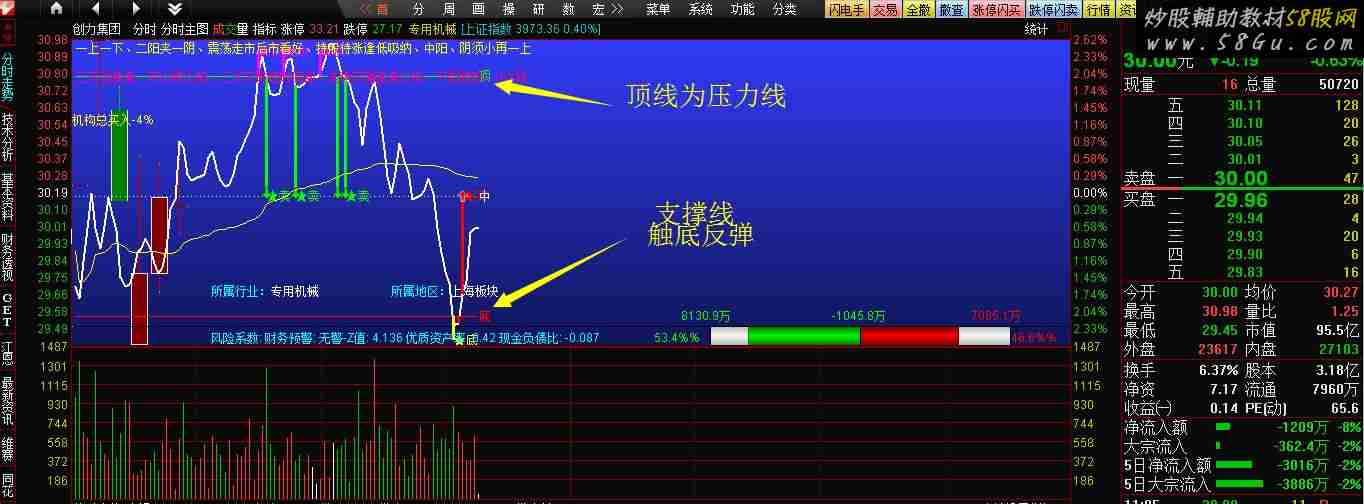Click the 专用机械 sector label
This screenshot has width=1364, height=504.
click(433, 29)
